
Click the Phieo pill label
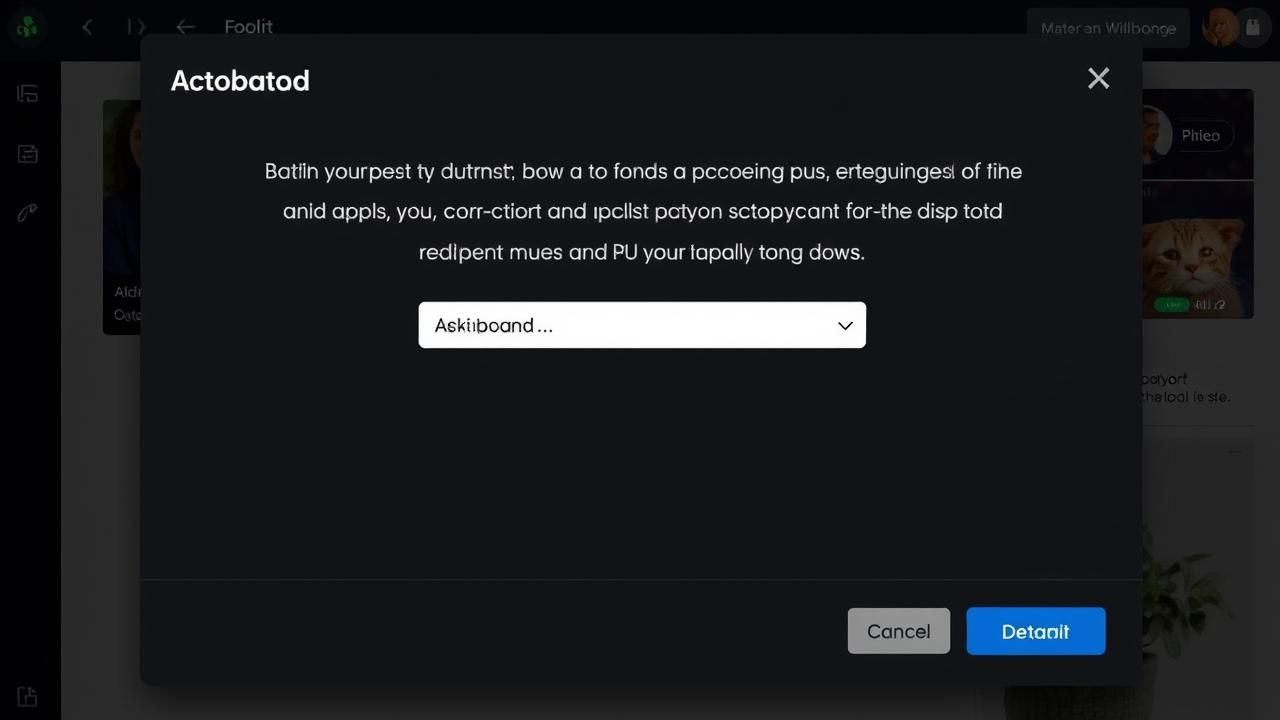1200,136
